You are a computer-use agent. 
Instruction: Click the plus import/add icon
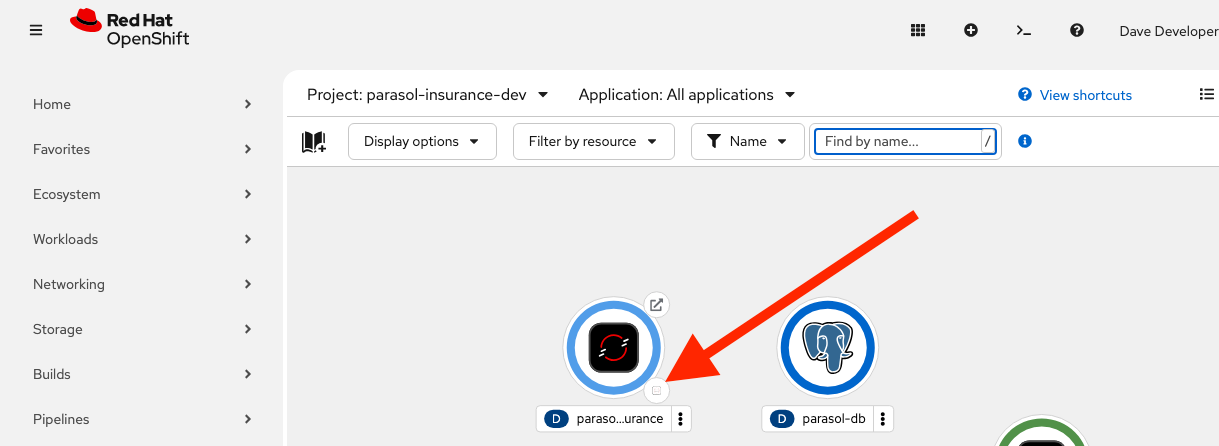pyautogui.click(x=970, y=30)
